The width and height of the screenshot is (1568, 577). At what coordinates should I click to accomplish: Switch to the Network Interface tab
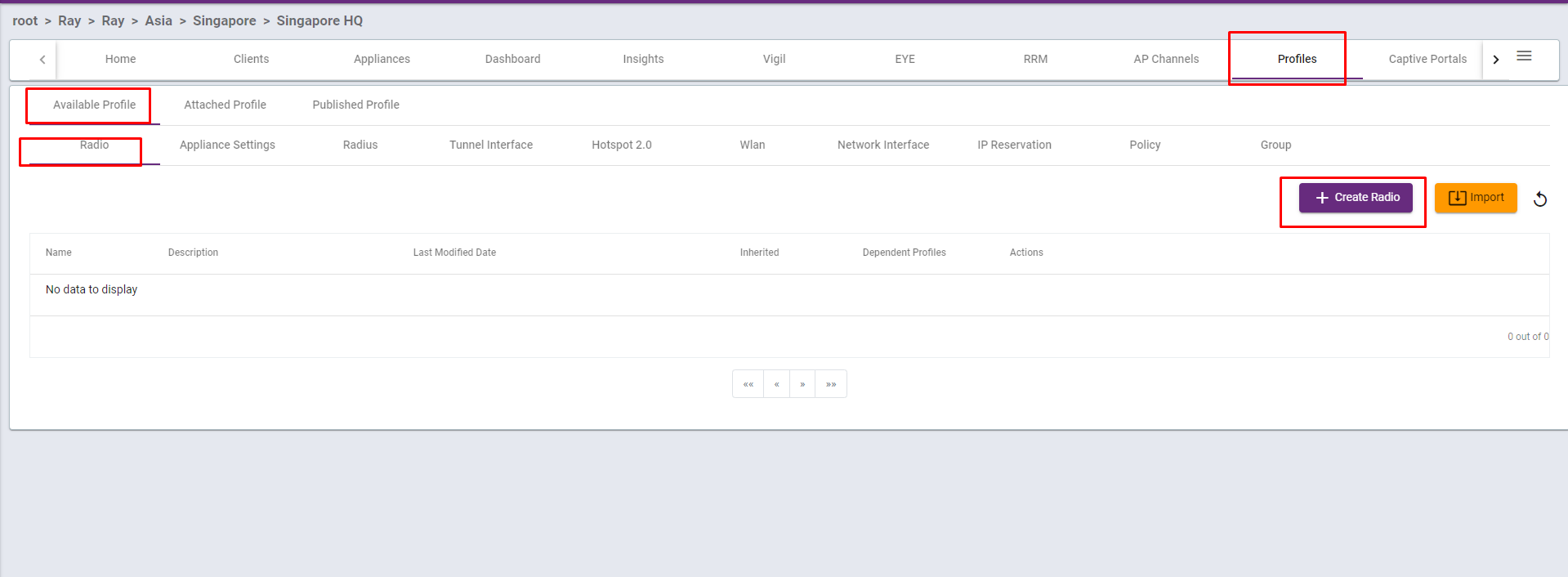[883, 145]
